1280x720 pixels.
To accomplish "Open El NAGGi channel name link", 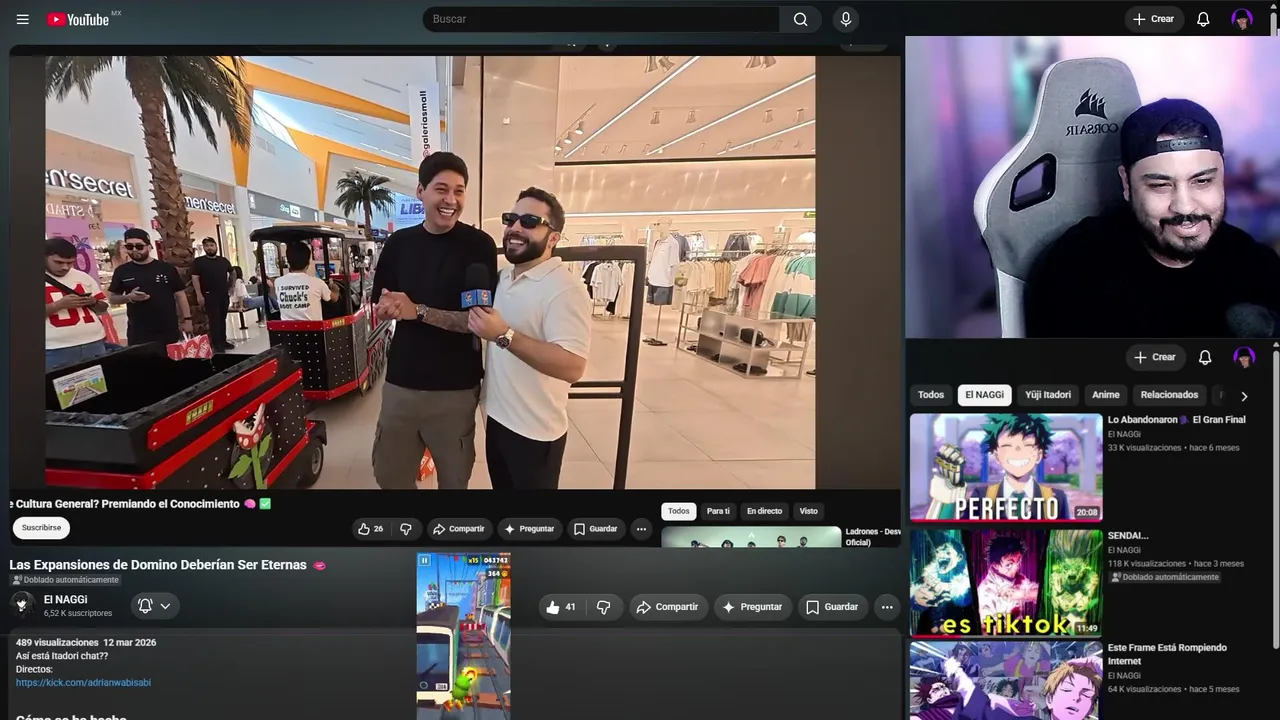I will coord(65,599).
